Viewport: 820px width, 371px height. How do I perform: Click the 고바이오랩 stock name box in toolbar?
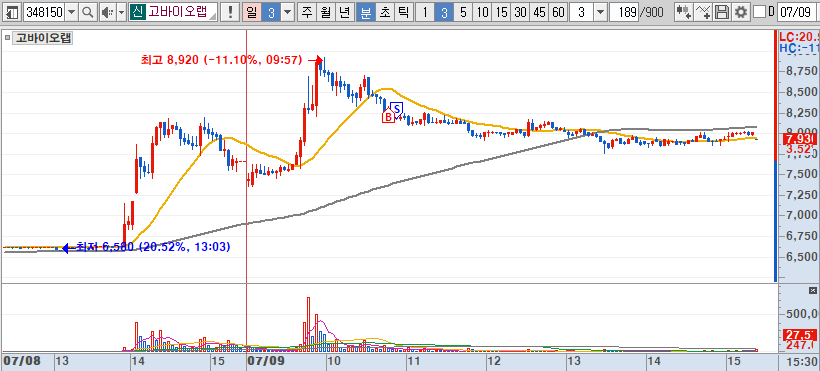coord(181,12)
